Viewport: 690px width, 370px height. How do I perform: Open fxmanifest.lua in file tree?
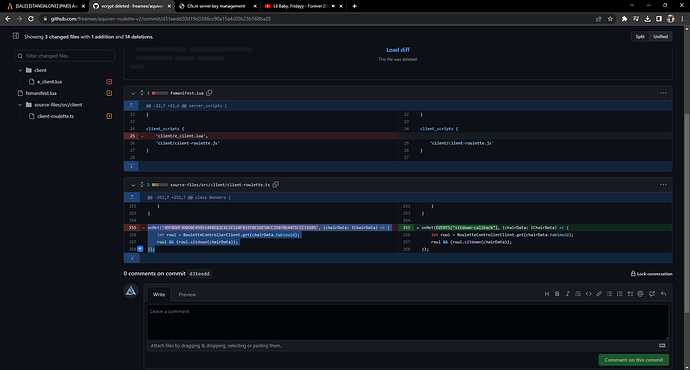(x=41, y=93)
